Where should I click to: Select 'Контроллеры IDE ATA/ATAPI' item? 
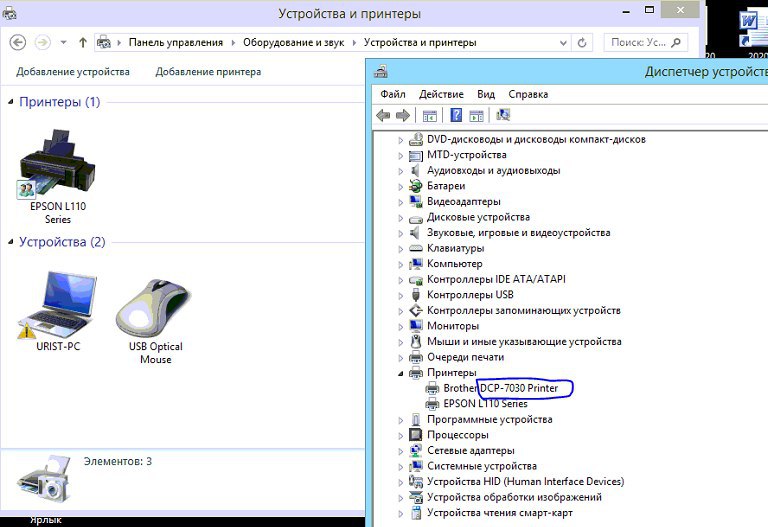coord(496,279)
